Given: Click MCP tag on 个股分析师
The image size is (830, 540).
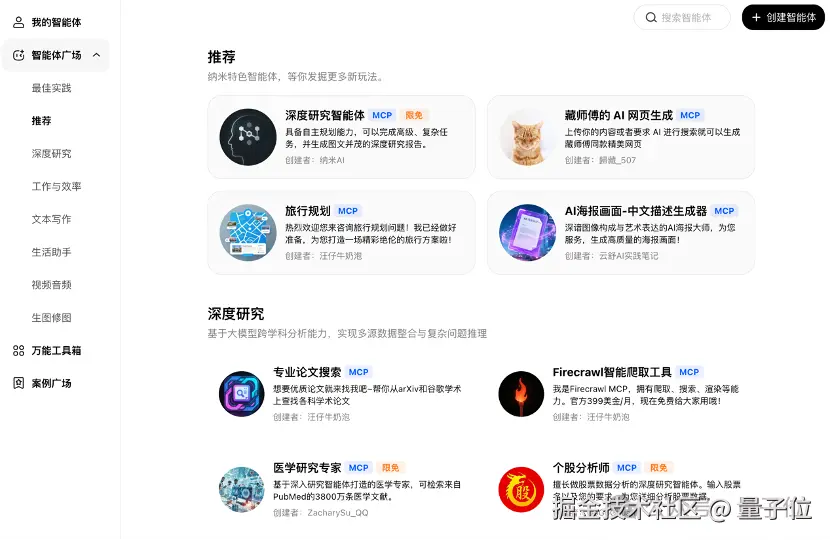Looking at the screenshot, I should tap(627, 468).
